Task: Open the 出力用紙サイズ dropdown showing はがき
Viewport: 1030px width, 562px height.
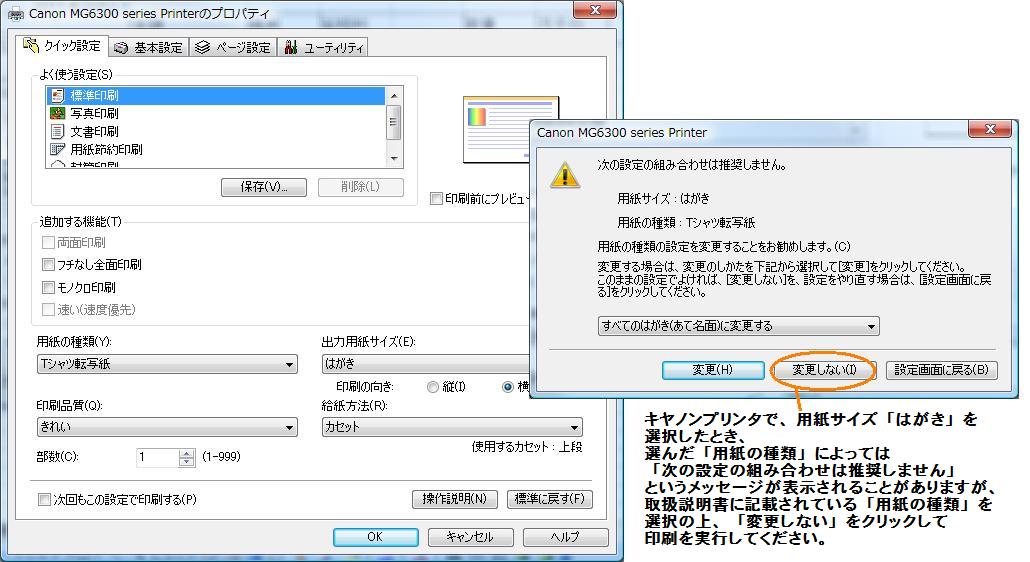Action: (427, 364)
